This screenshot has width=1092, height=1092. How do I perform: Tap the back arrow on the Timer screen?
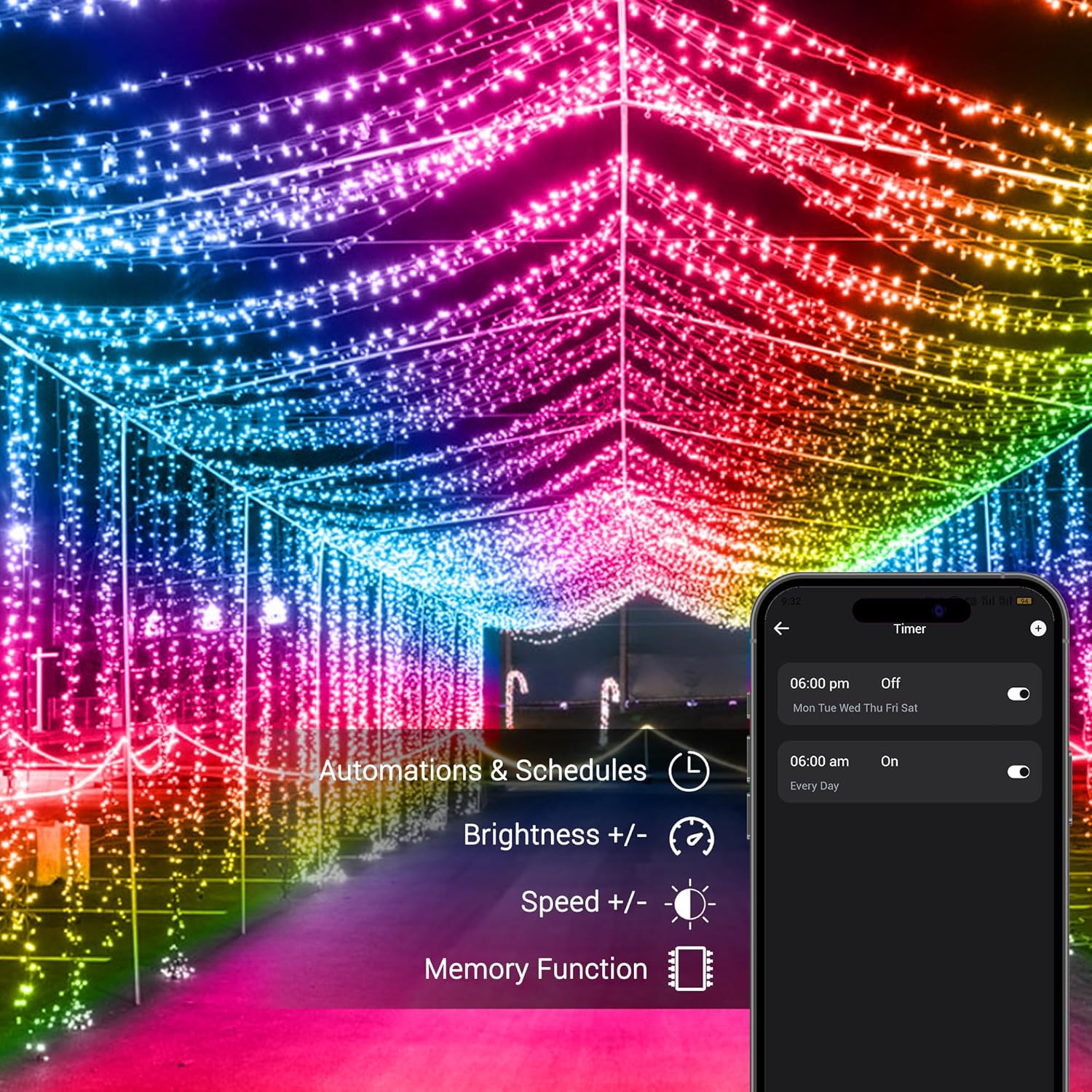click(781, 629)
